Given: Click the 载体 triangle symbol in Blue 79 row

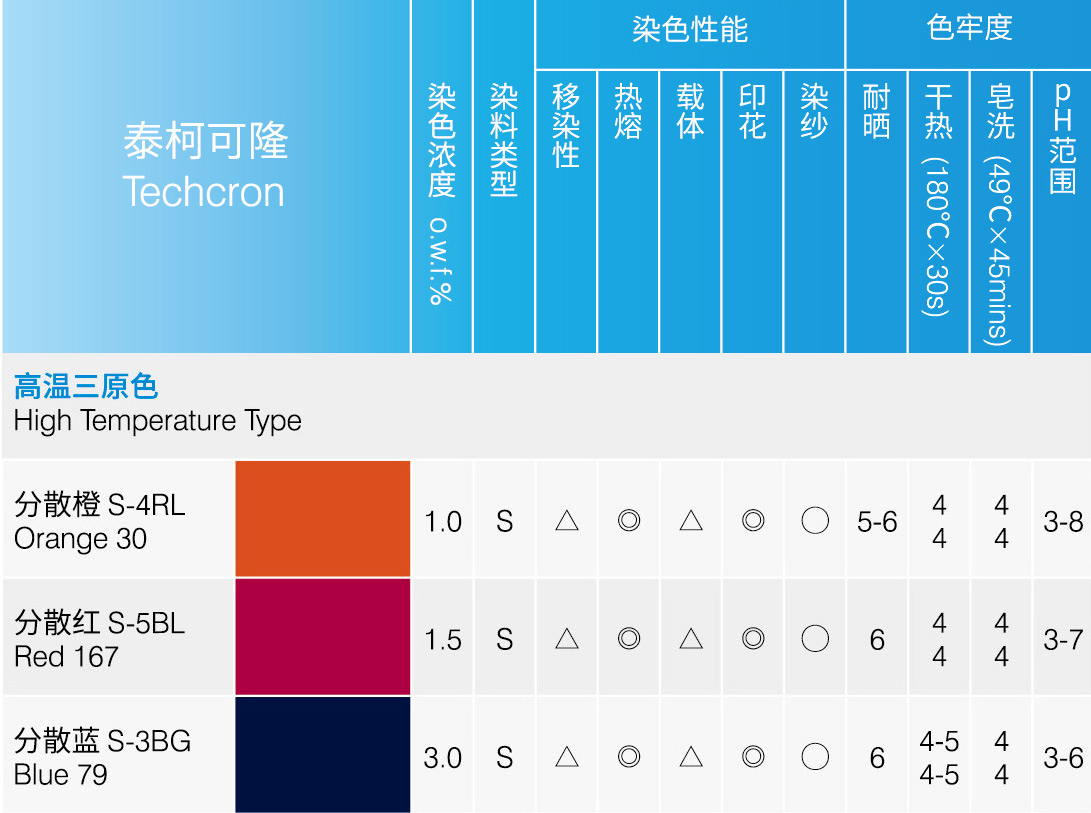Looking at the screenshot, I should coord(691,757).
